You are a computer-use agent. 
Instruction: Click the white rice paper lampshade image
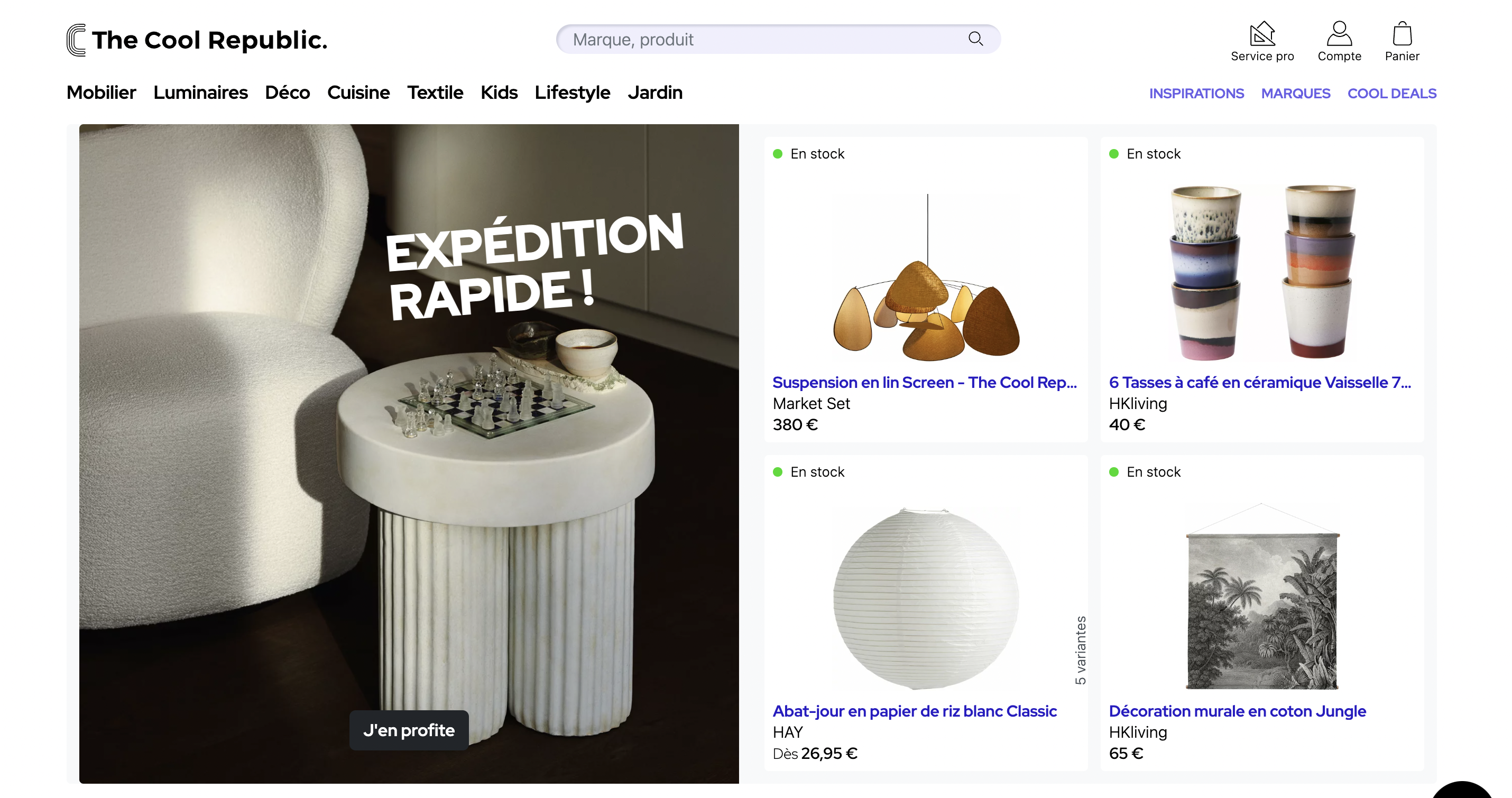(926, 598)
